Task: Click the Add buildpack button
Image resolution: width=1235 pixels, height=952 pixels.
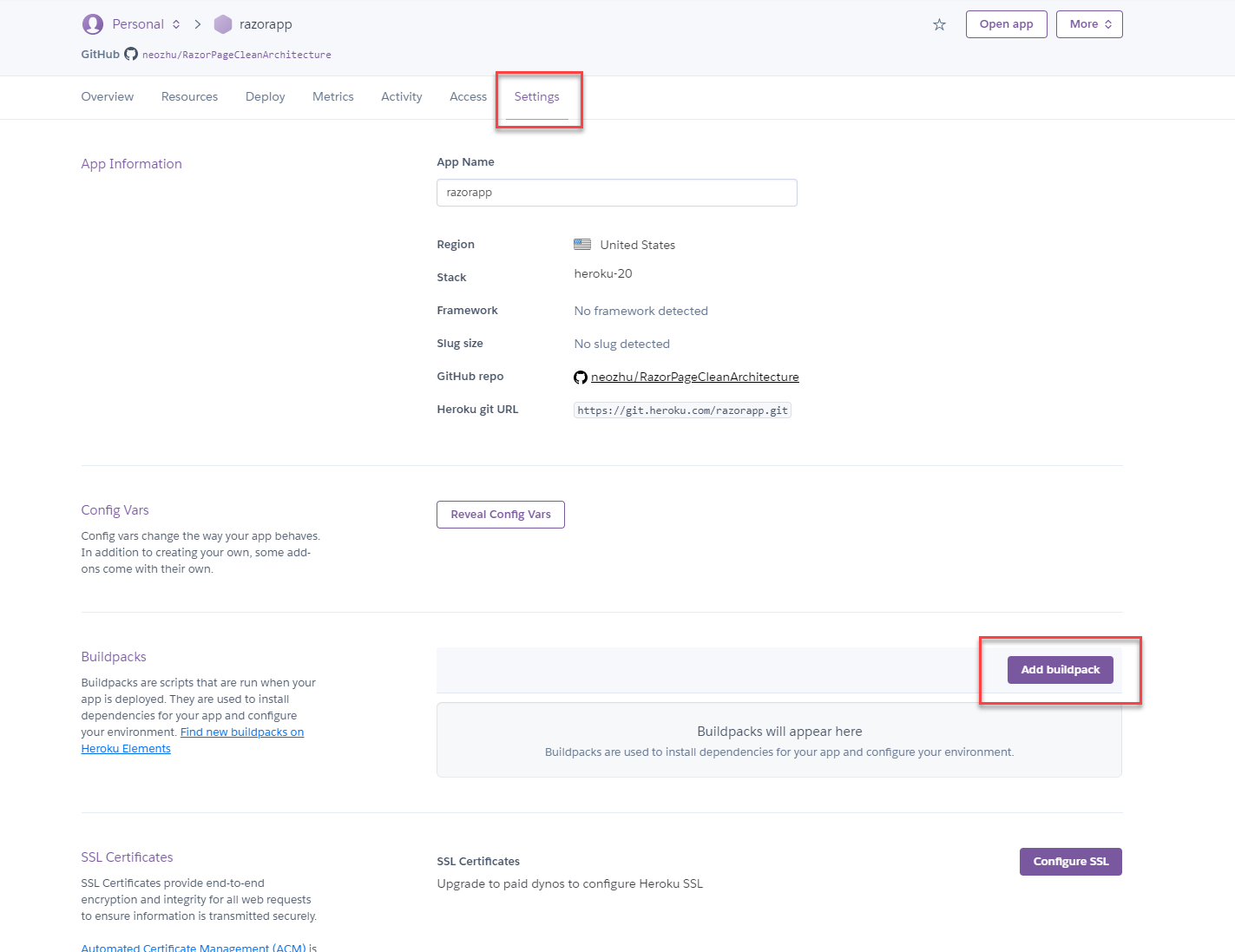Action: 1061,670
